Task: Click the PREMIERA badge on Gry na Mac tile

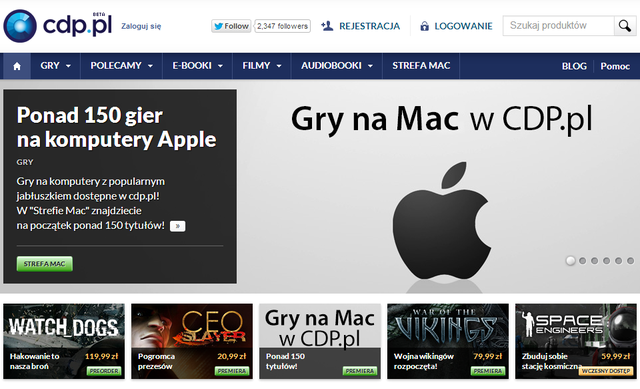Action: 360,371
